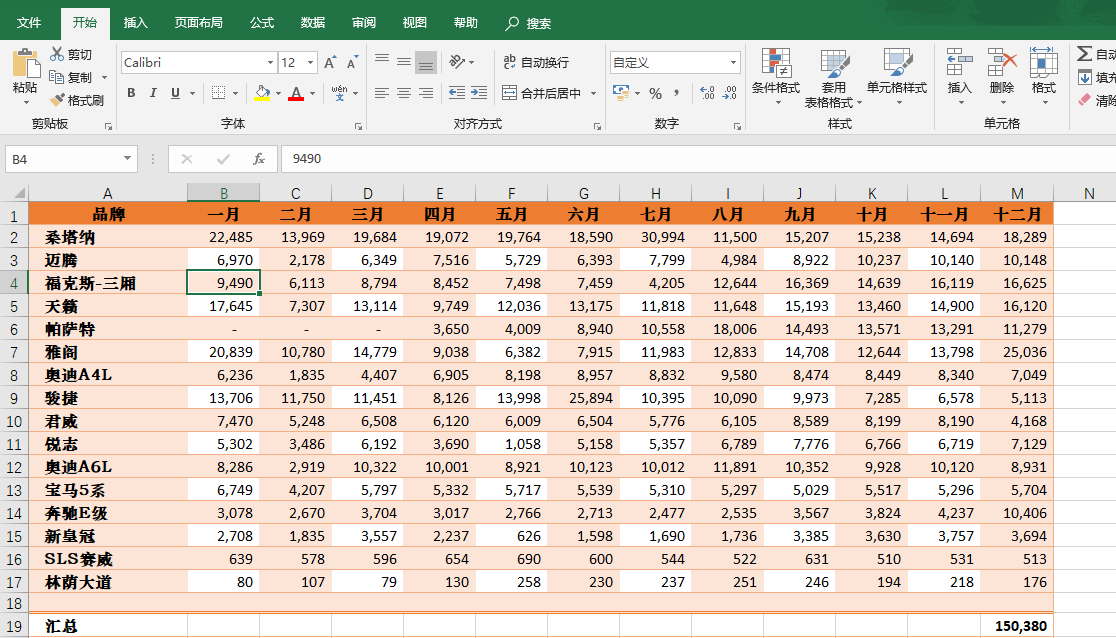This screenshot has width=1116, height=638.
Task: Switch to the 插入 ribbon tab
Action: pos(135,23)
